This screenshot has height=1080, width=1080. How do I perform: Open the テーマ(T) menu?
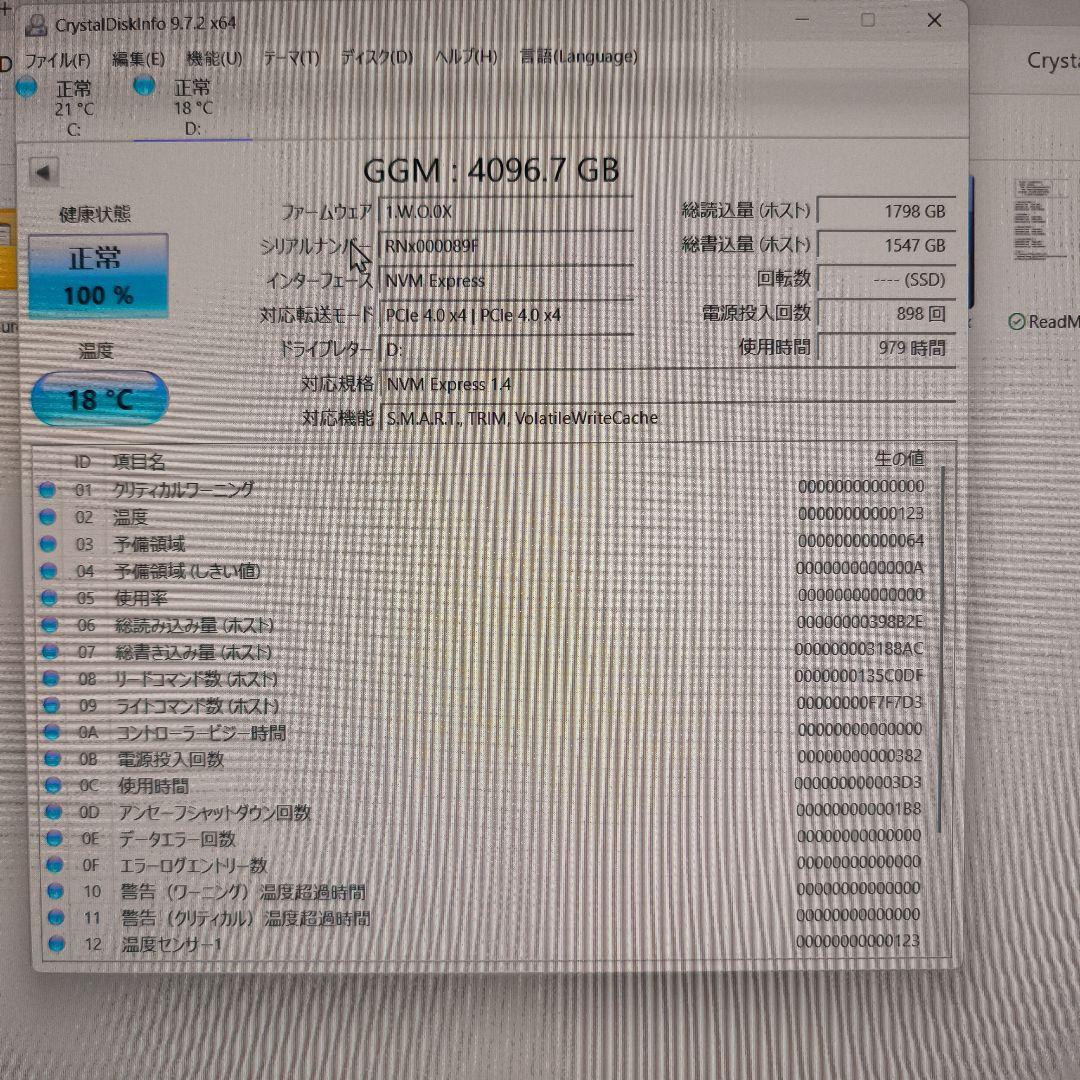(291, 58)
